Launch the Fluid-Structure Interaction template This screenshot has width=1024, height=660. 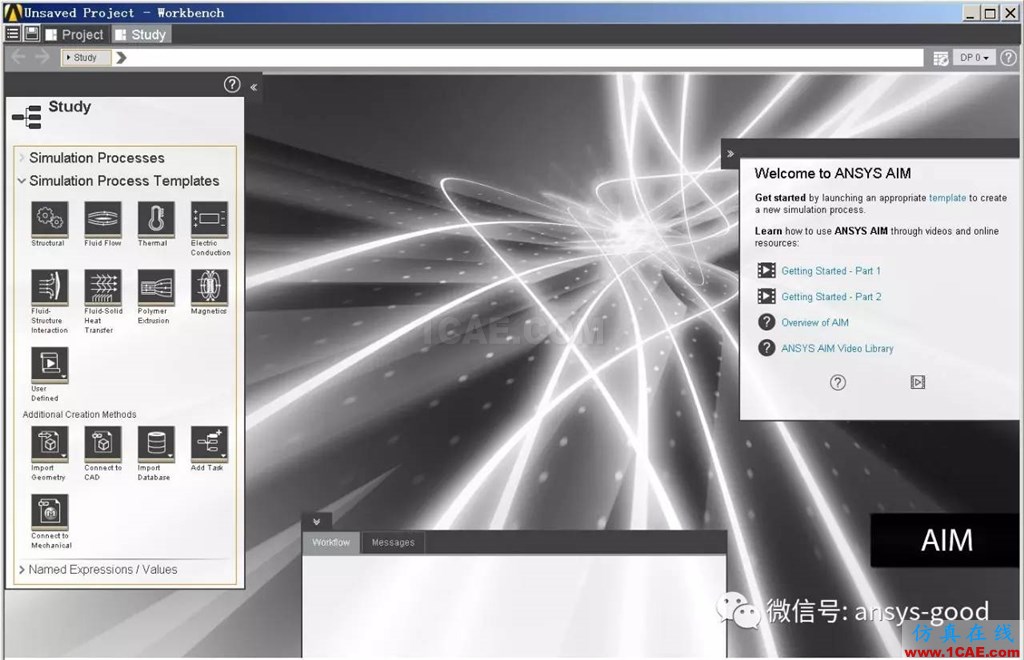49,286
